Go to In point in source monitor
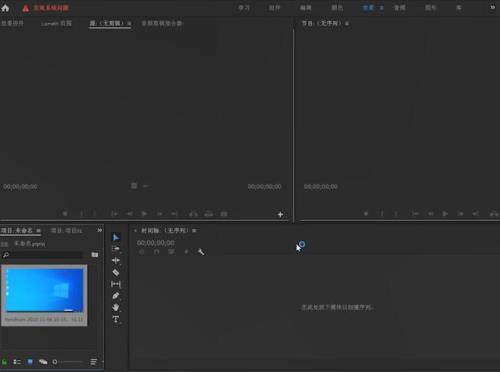500x372 pixels. pos(114,214)
